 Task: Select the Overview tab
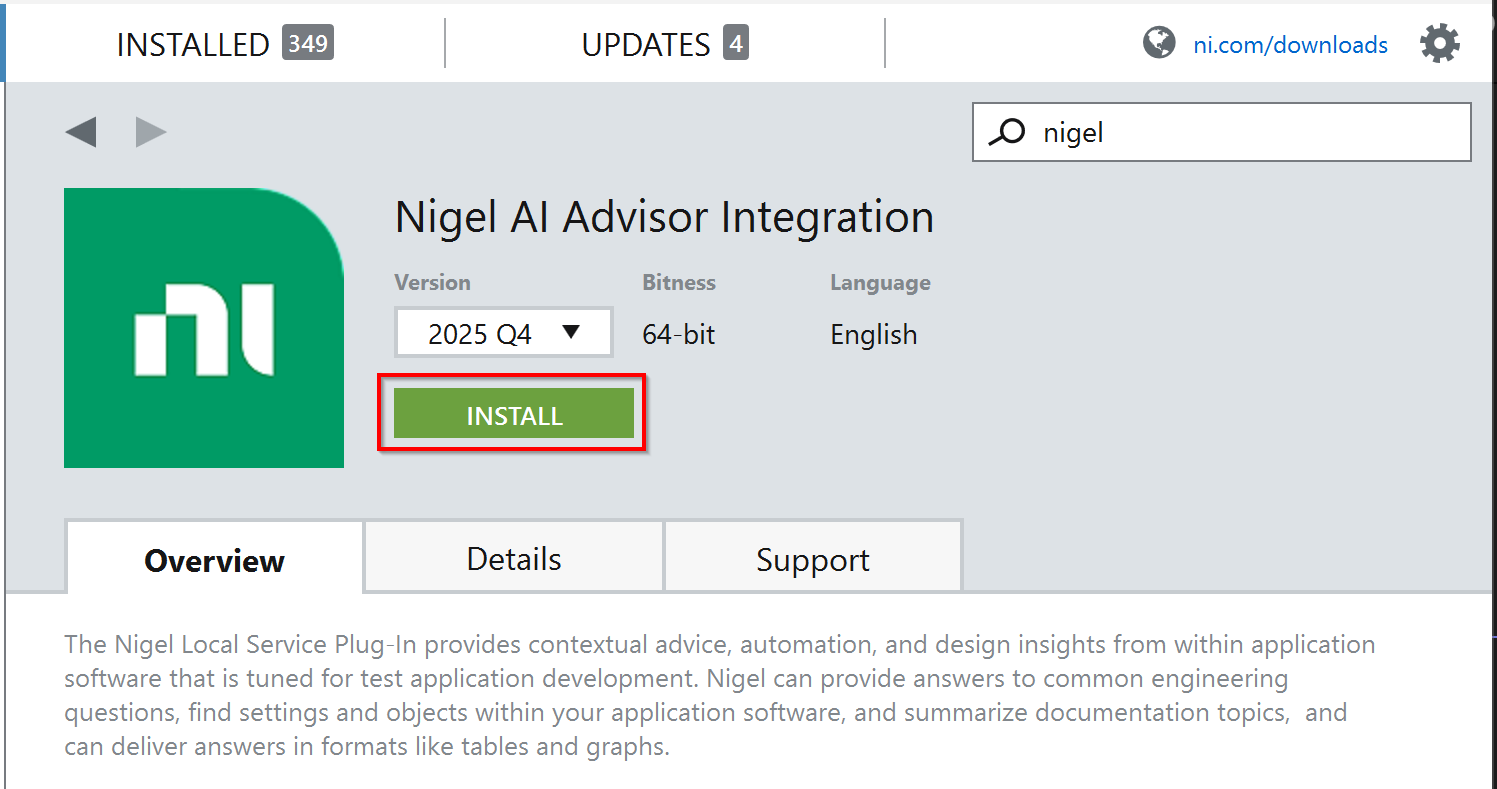pyautogui.click(x=214, y=560)
